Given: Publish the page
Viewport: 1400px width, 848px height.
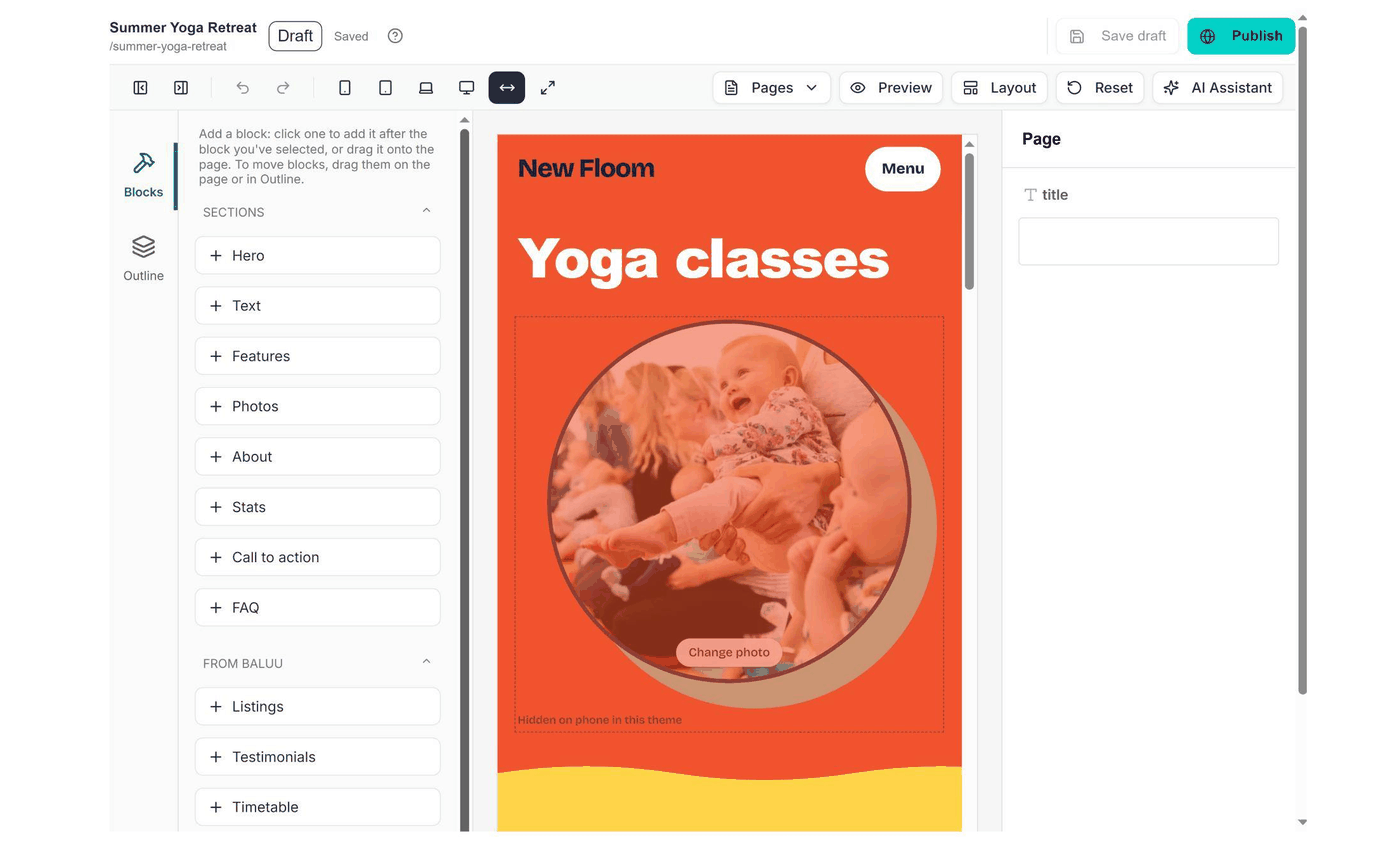Looking at the screenshot, I should point(1241,36).
